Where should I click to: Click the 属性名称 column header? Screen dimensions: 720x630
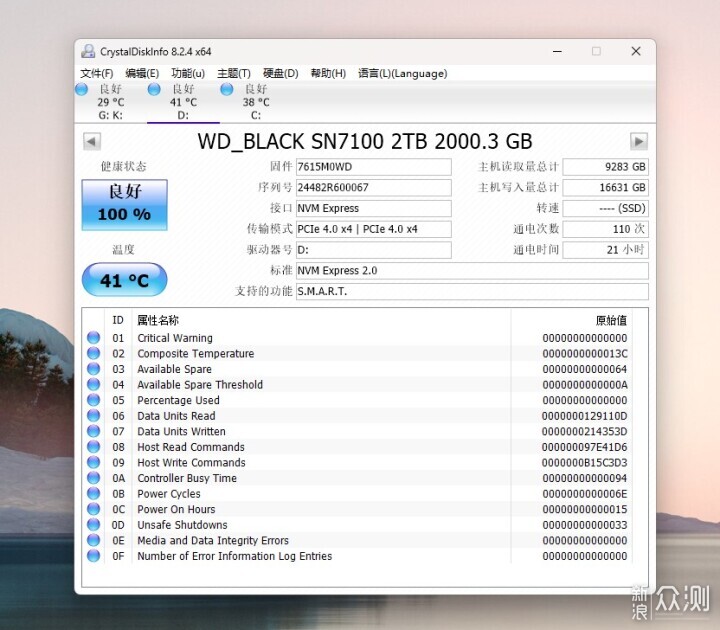click(158, 320)
